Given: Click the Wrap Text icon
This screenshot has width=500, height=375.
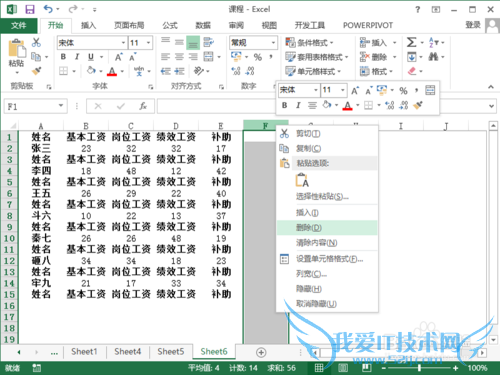Looking at the screenshot, I should [x=208, y=42].
